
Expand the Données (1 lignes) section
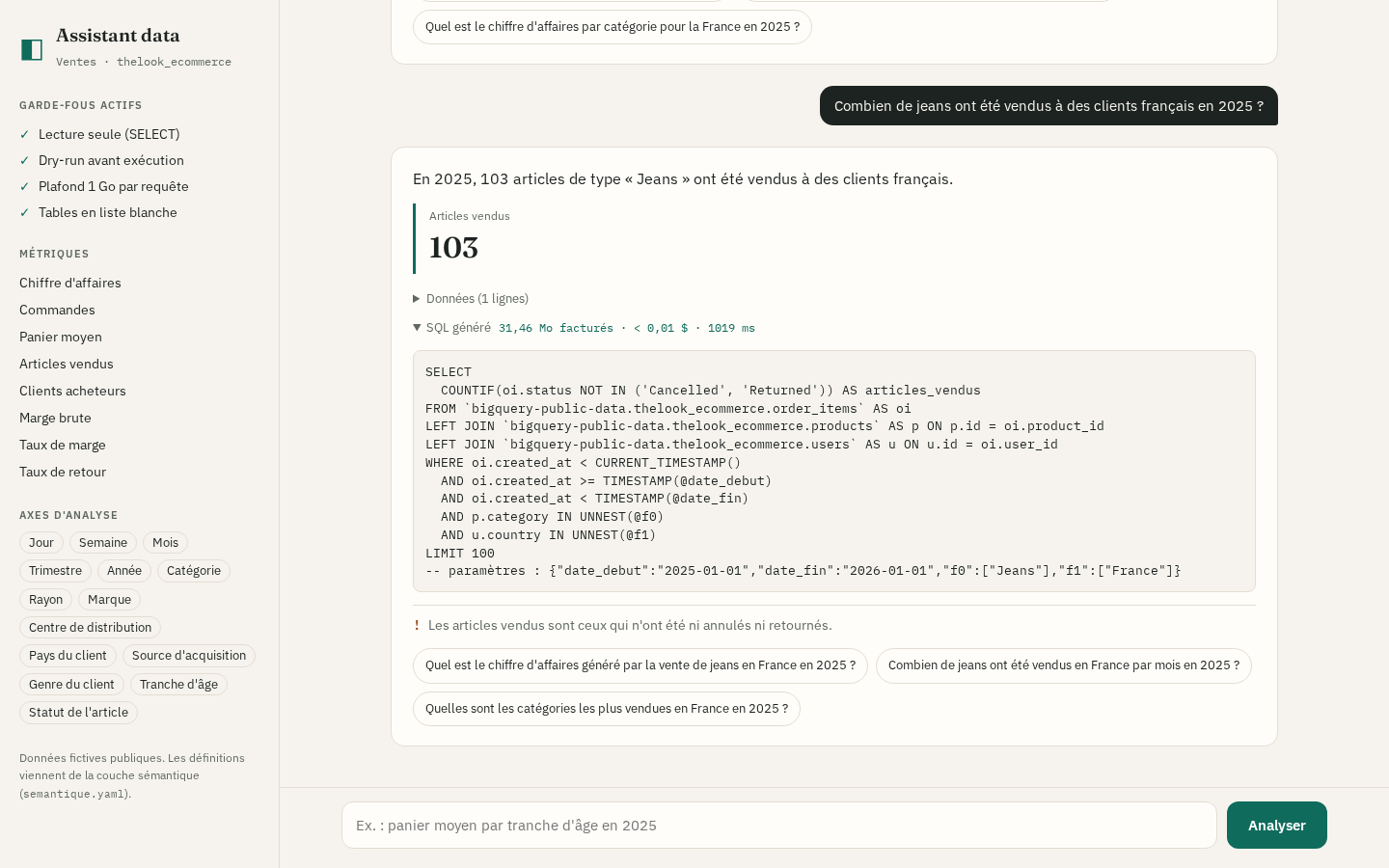coord(471,299)
